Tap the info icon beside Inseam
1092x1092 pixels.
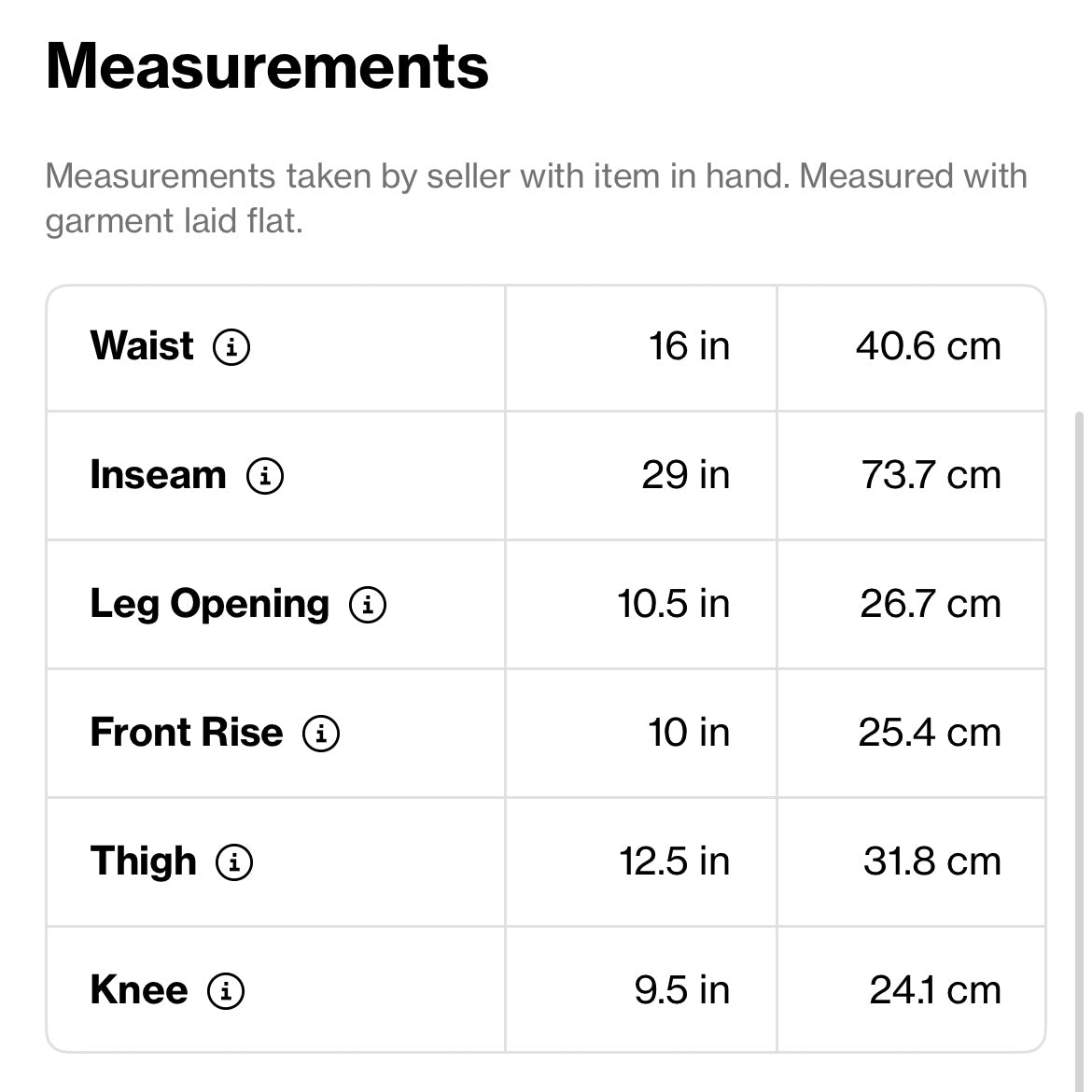pos(265,476)
